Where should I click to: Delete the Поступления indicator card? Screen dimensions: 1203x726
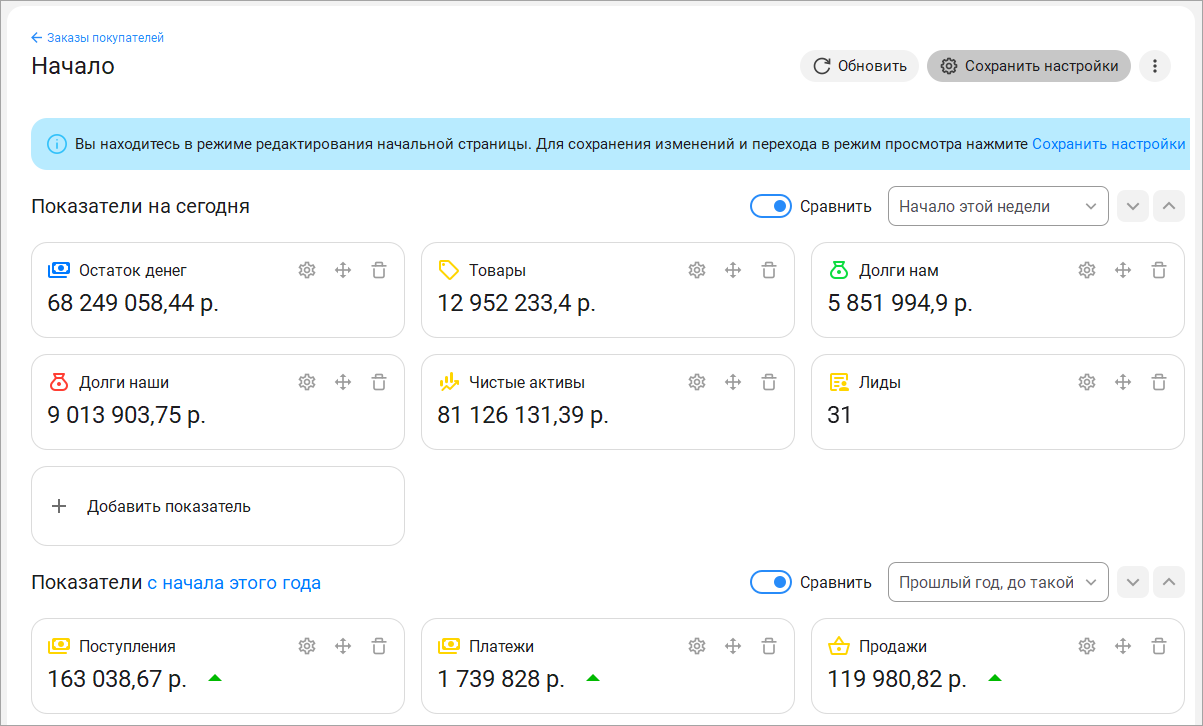pos(379,646)
